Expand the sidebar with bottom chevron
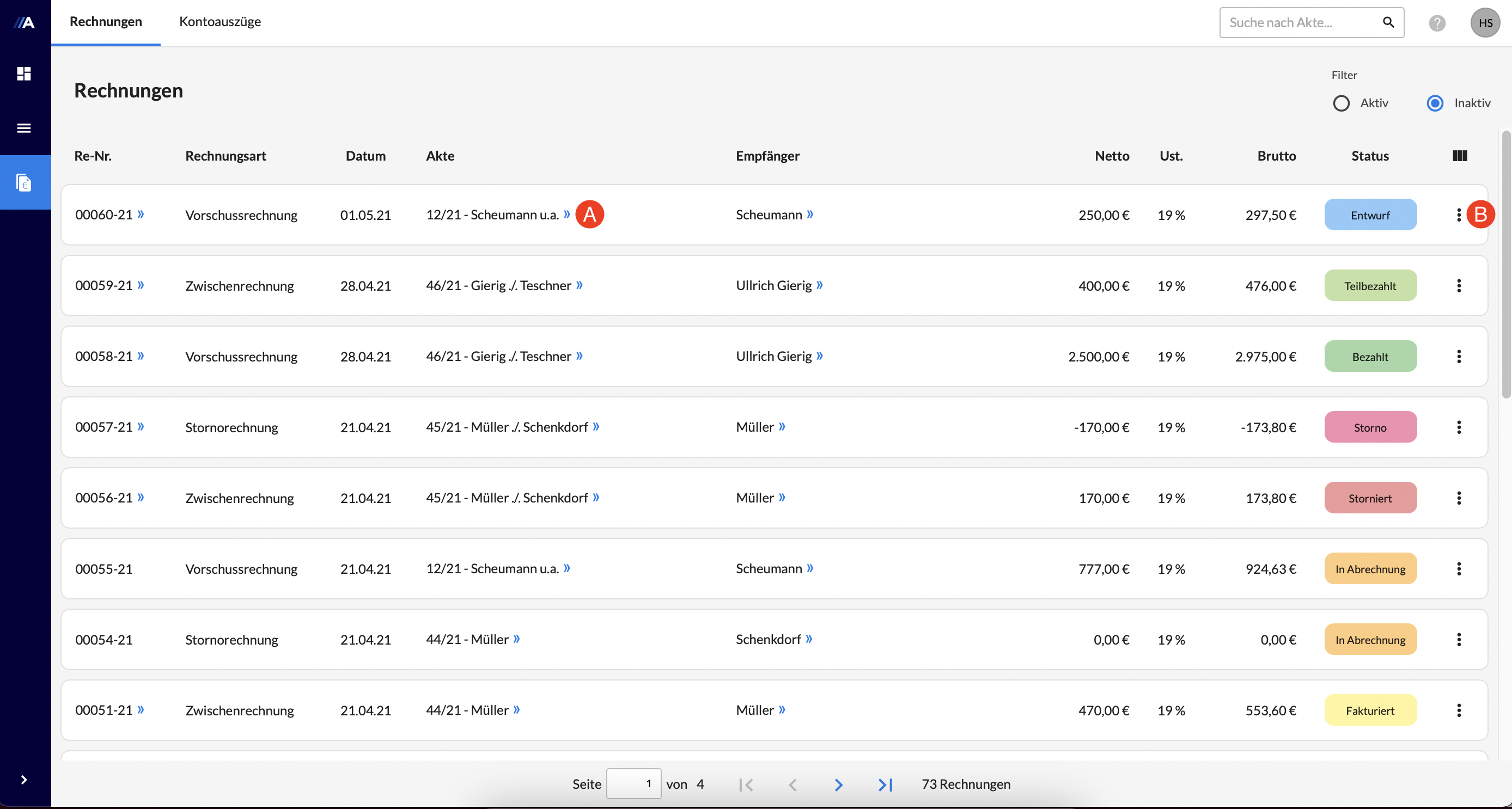 click(x=24, y=780)
